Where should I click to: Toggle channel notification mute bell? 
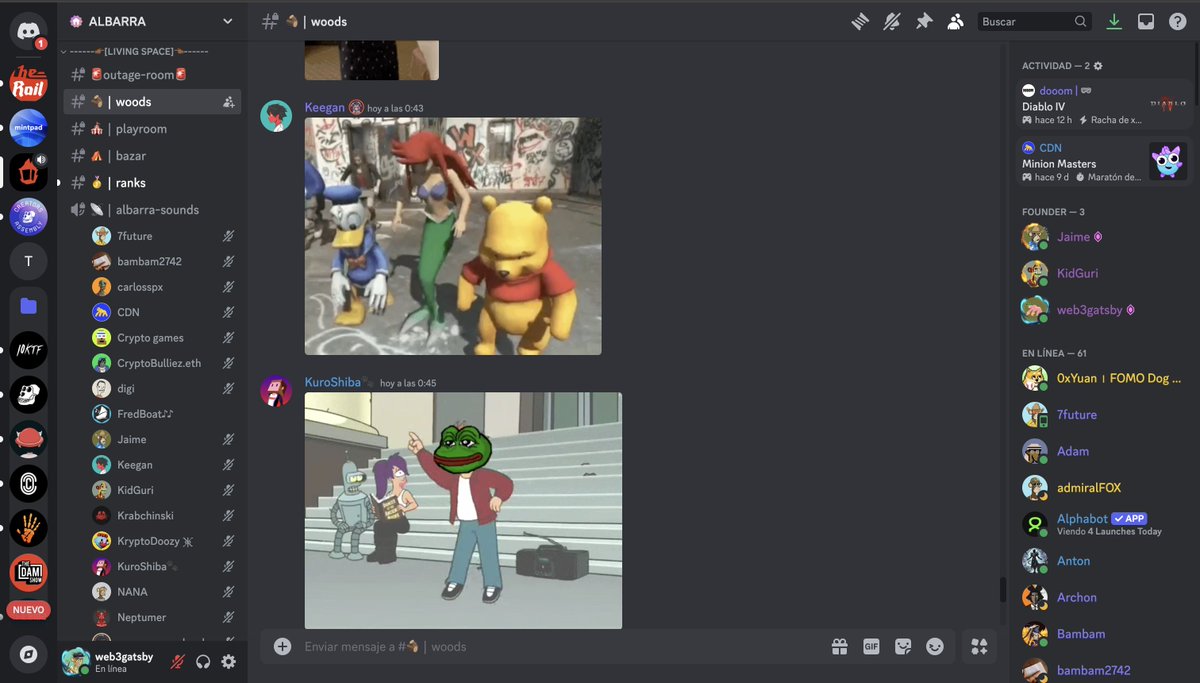[892, 21]
